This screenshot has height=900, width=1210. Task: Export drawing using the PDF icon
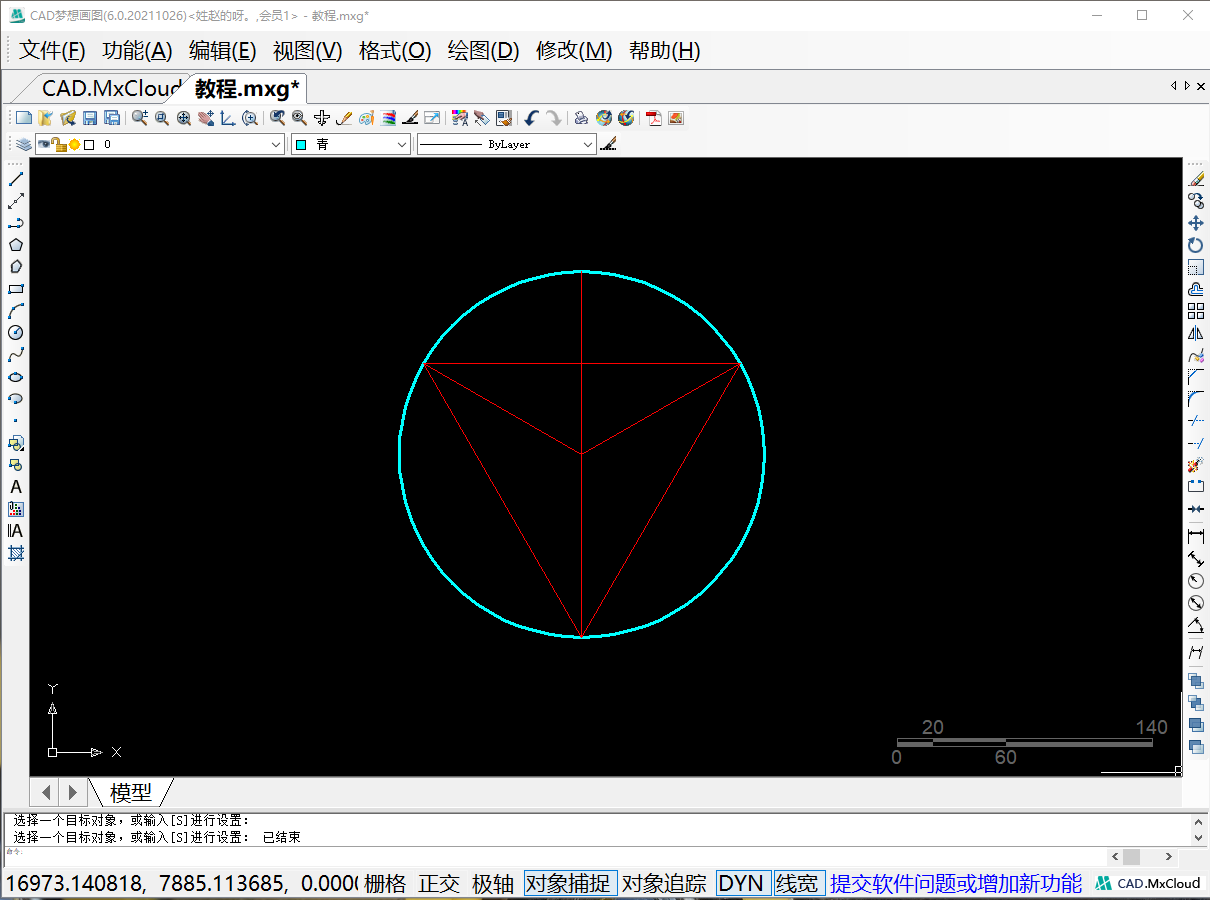pos(654,118)
